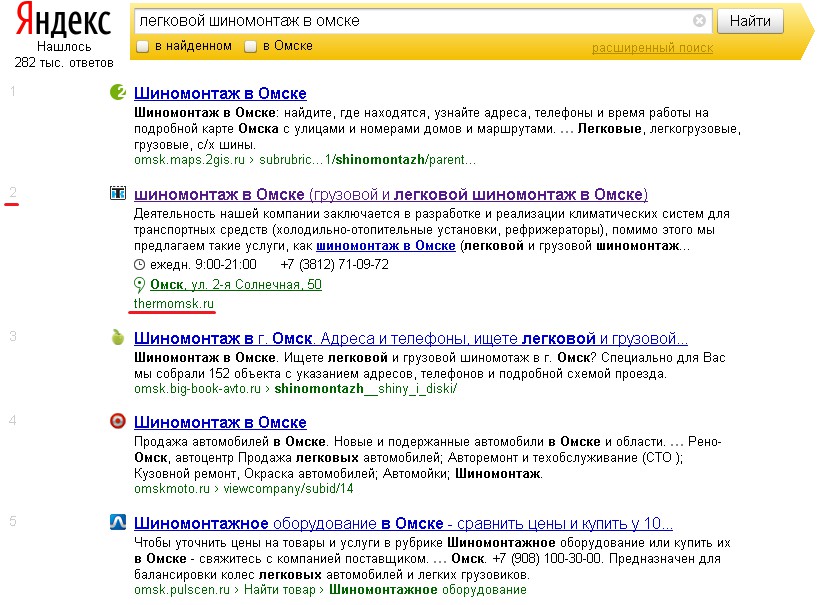Click omsk.pulscen.ru URL link

click(182, 589)
